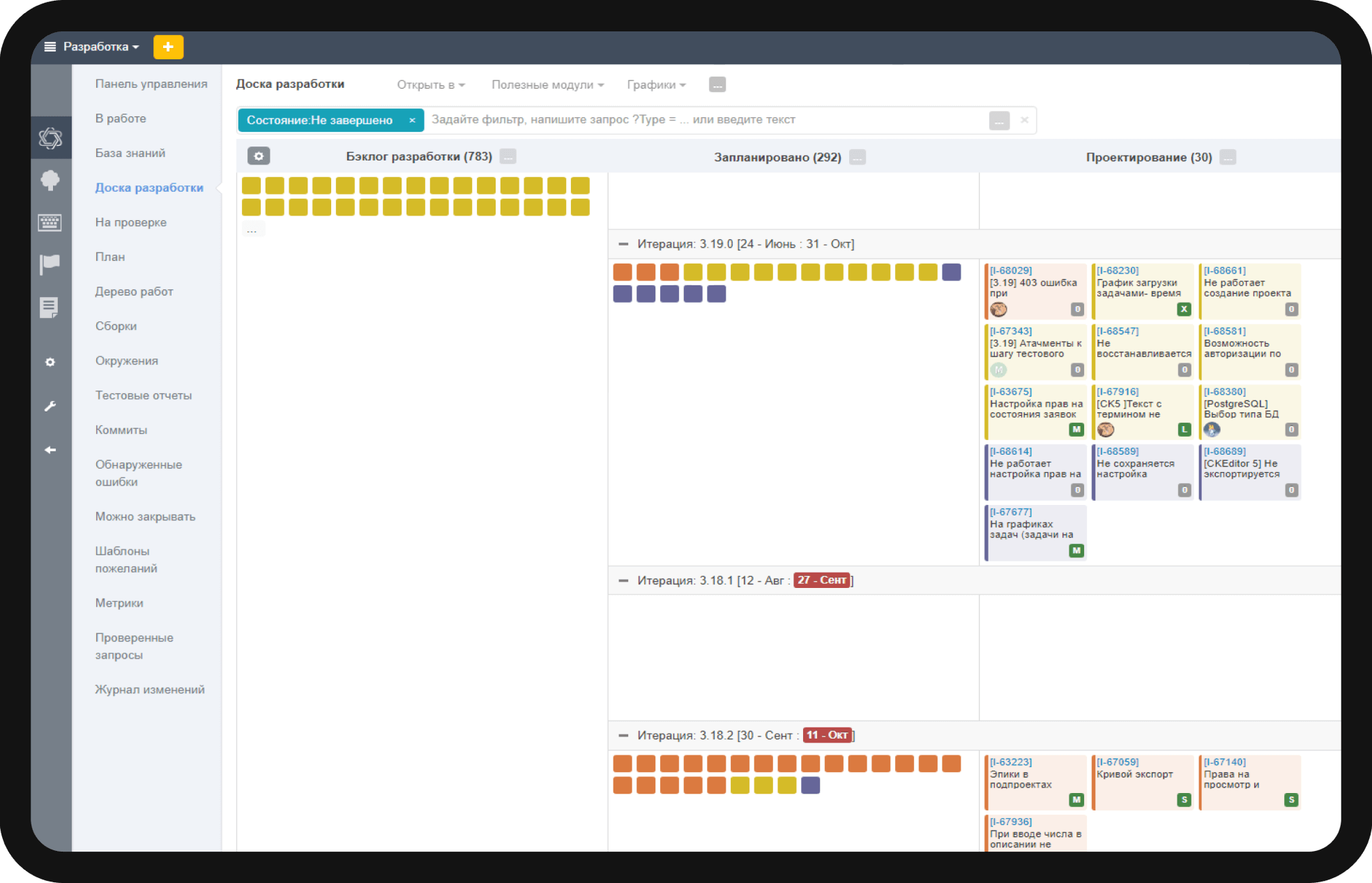
Task: Open the Разработка dropdown menu
Action: tap(100, 47)
